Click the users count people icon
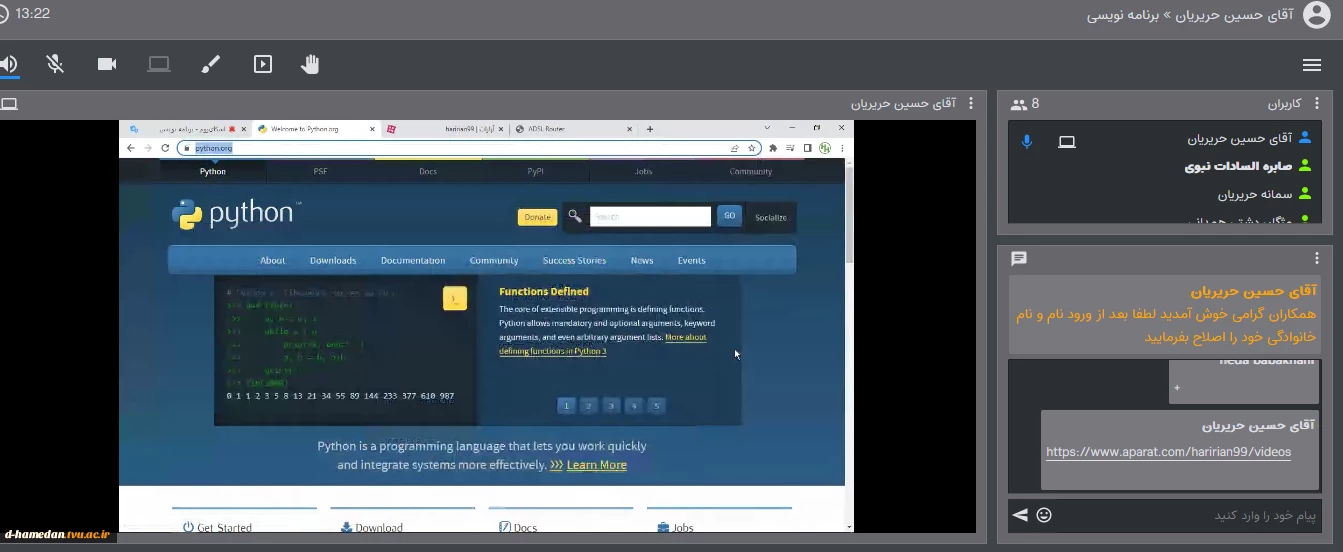1343x552 pixels. pyautogui.click(x=1019, y=104)
